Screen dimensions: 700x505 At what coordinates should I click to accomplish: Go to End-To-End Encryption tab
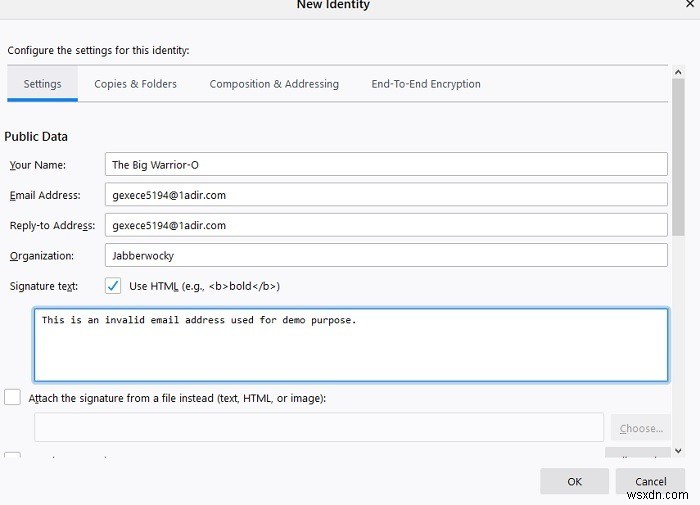(x=426, y=84)
